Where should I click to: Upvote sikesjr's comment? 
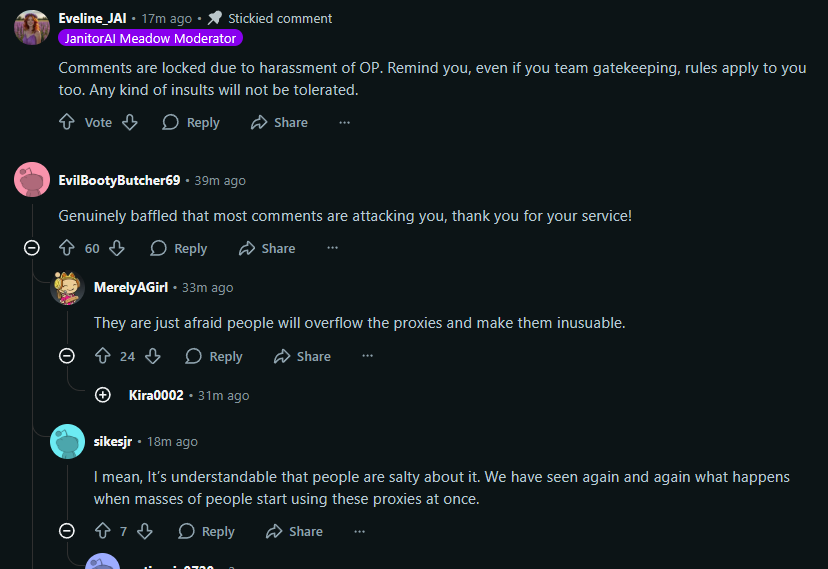point(102,531)
